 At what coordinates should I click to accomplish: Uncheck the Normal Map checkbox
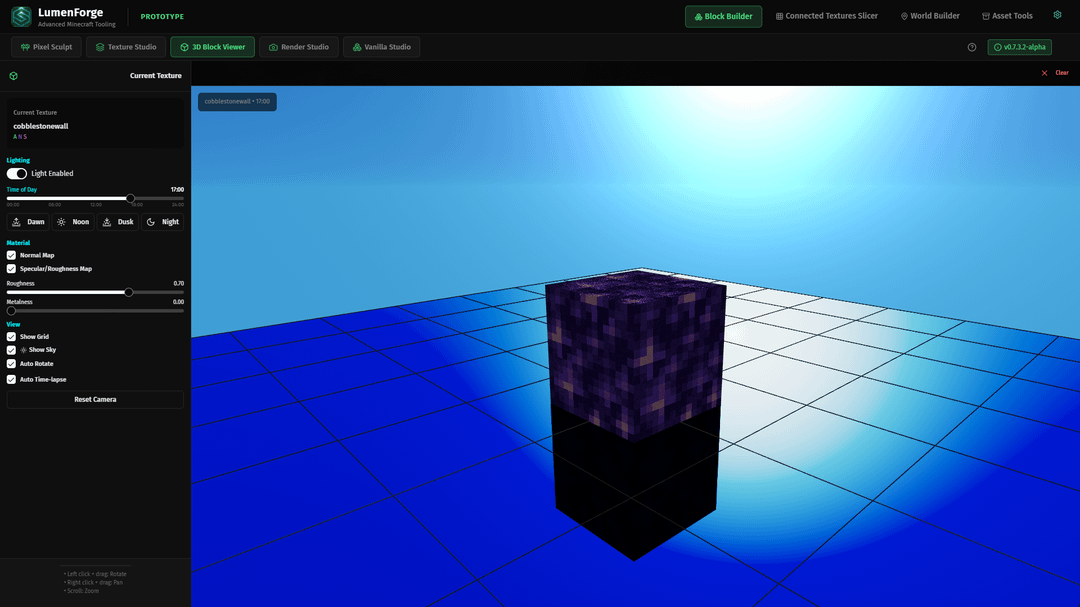[x=12, y=255]
